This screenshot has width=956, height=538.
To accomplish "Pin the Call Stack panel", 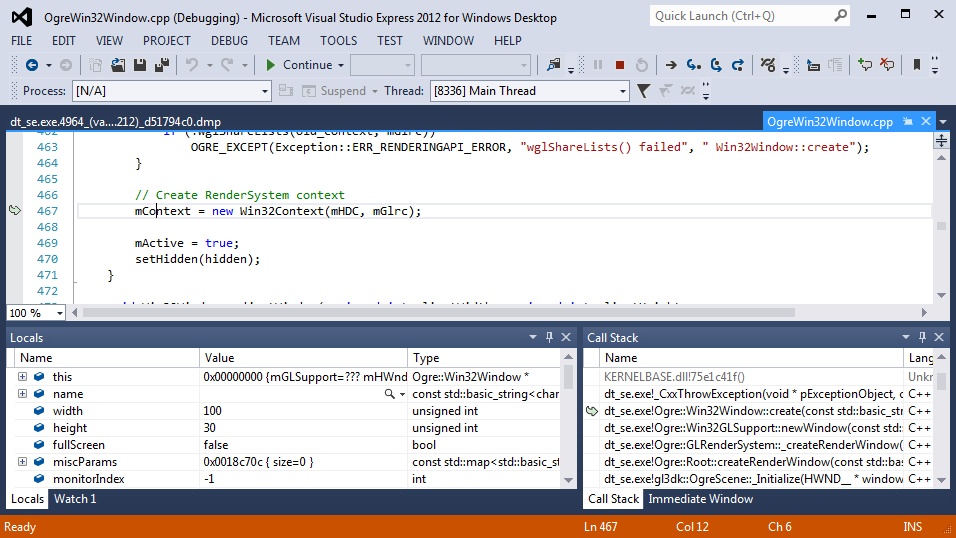I will tap(922, 337).
